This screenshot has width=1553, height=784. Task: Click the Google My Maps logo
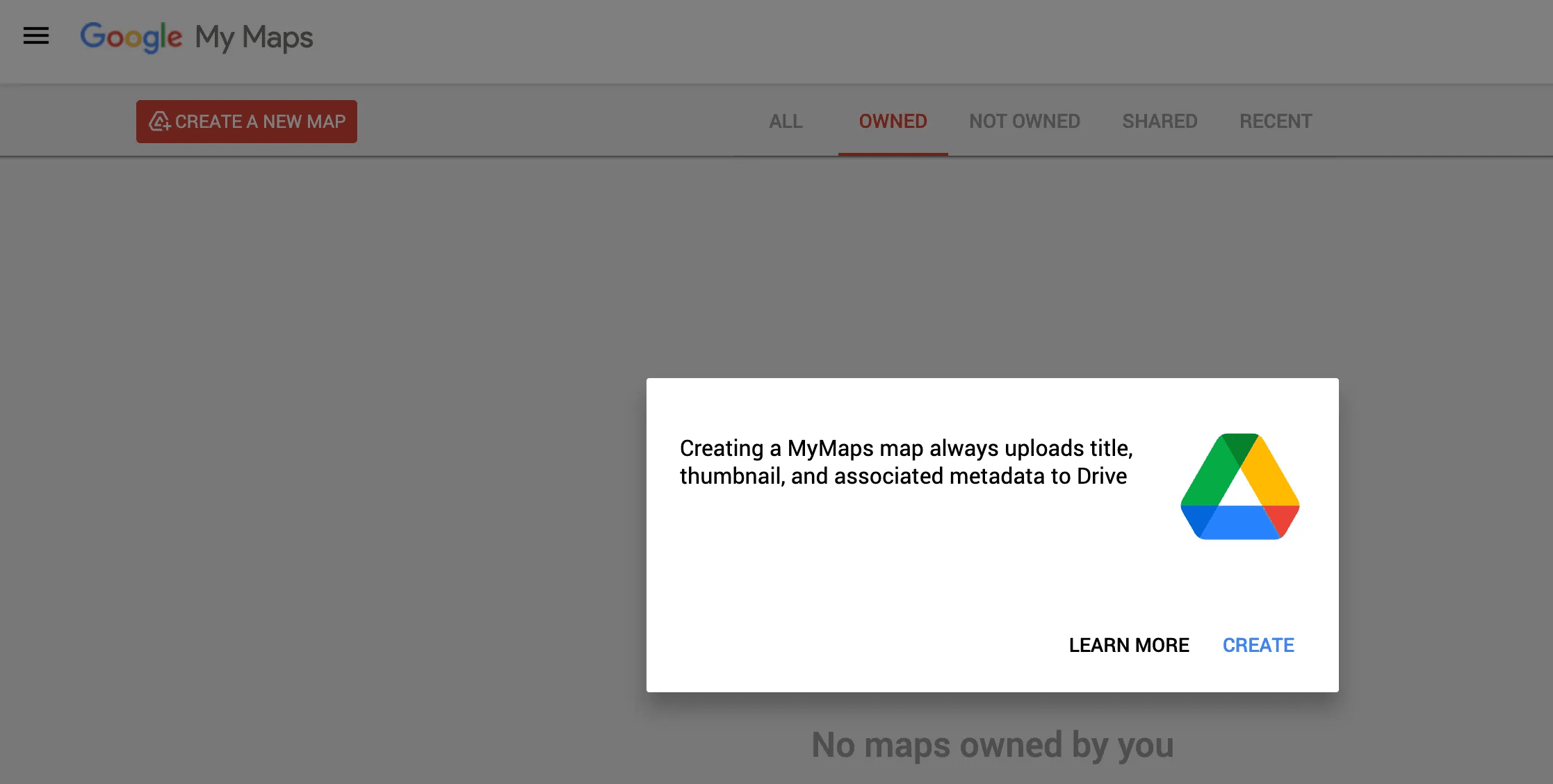[197, 38]
